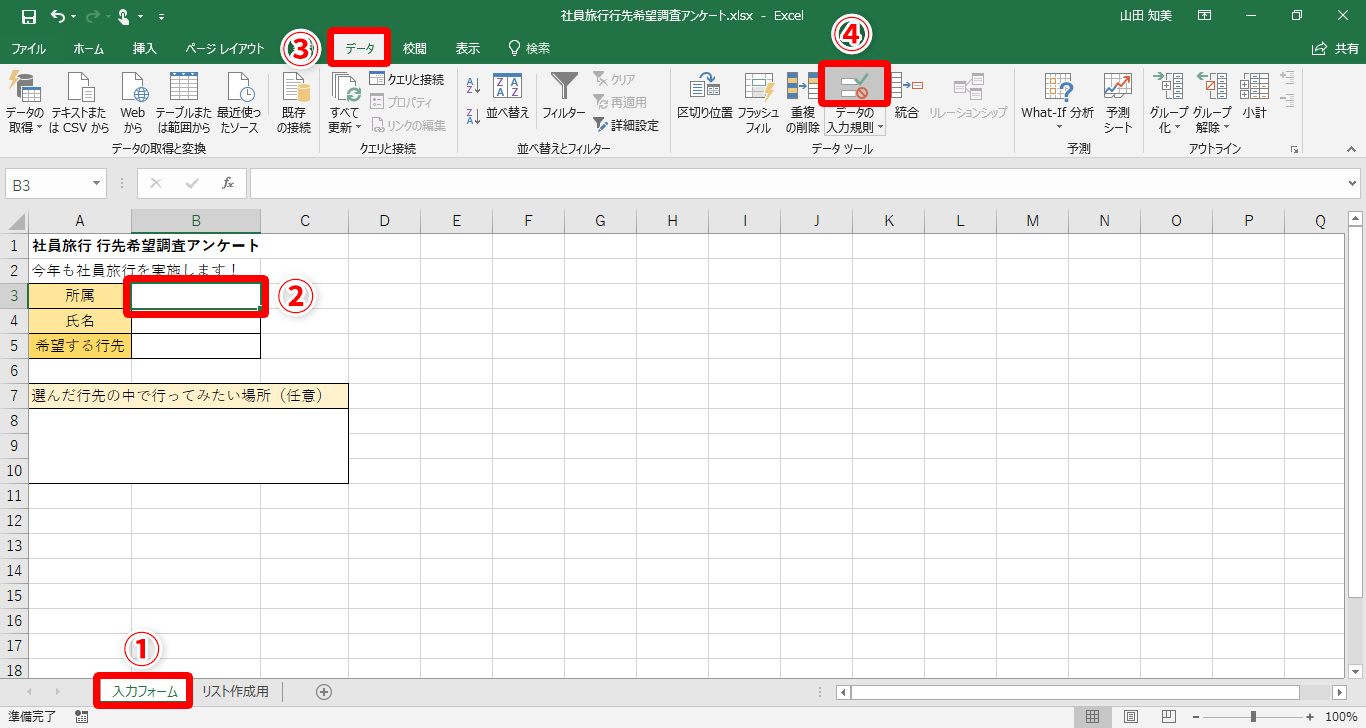Viewport: 1366px width, 728px height.
Task: Click the macro recording status icon
Action: 82,717
